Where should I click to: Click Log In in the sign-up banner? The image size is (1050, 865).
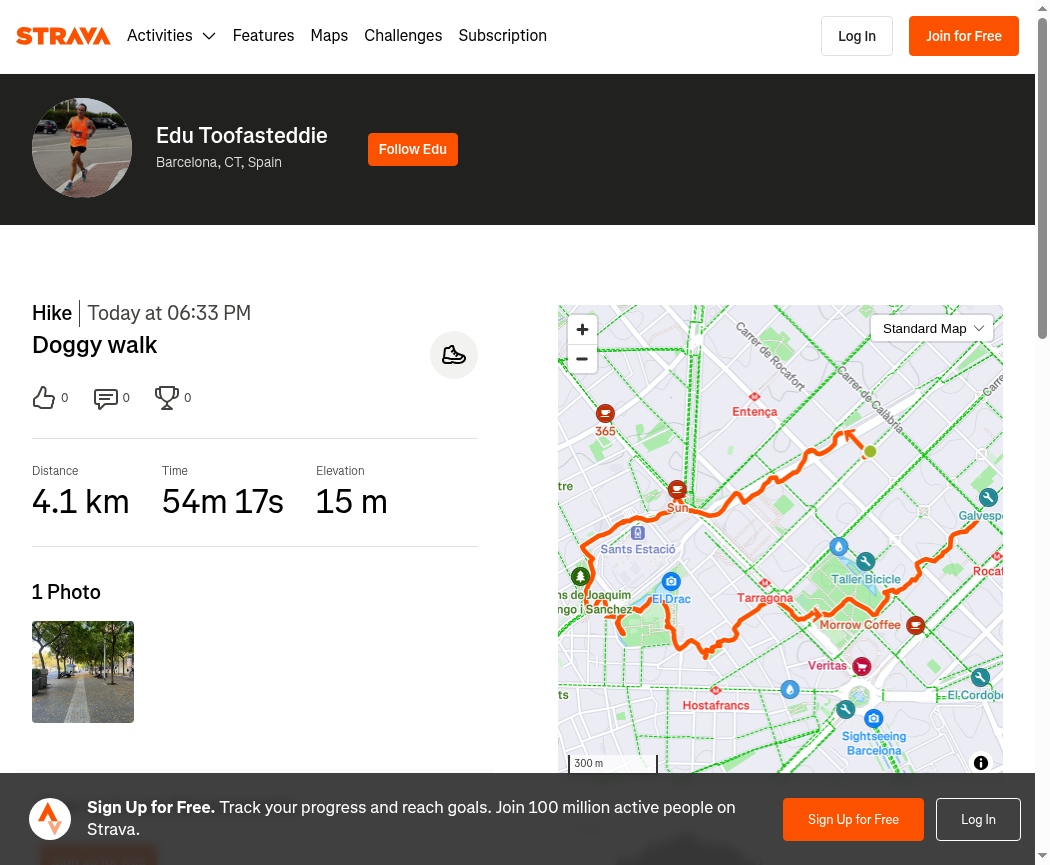click(978, 819)
